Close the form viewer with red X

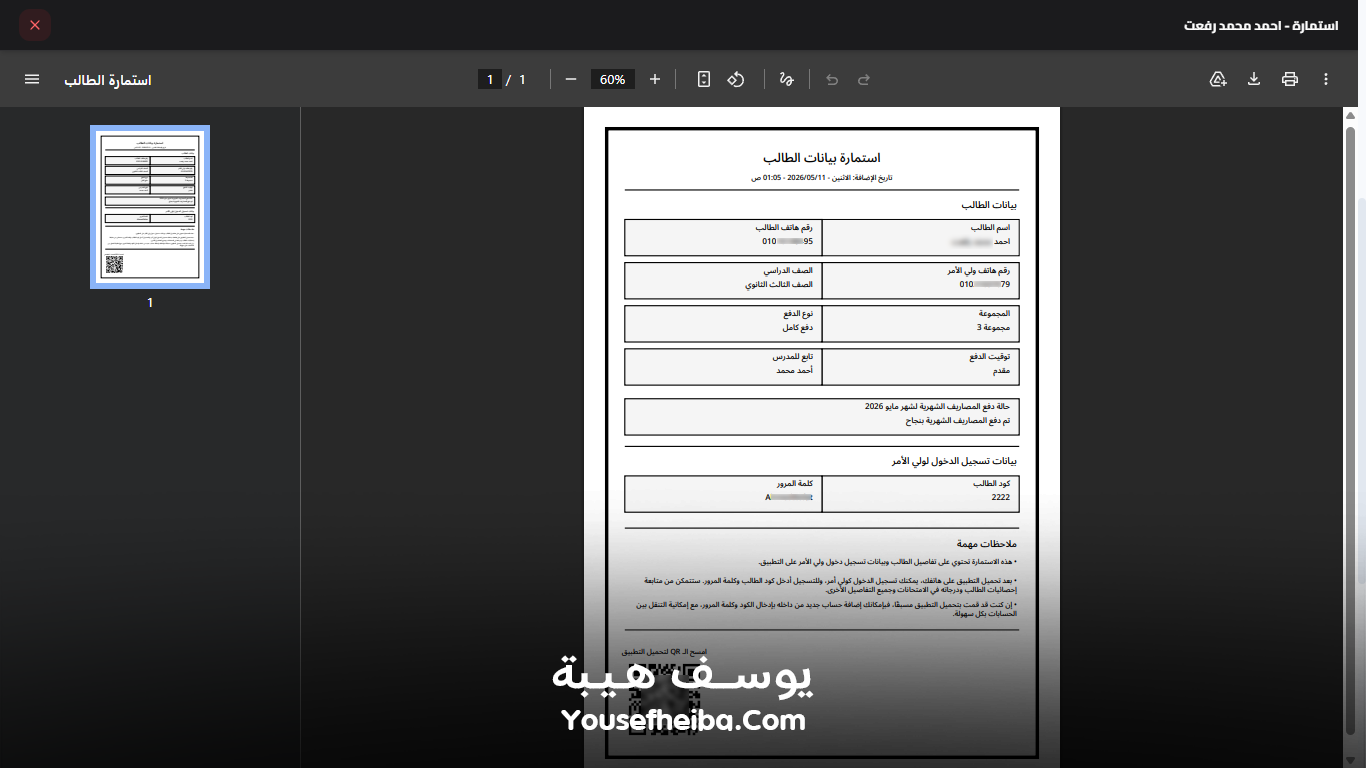tap(35, 25)
